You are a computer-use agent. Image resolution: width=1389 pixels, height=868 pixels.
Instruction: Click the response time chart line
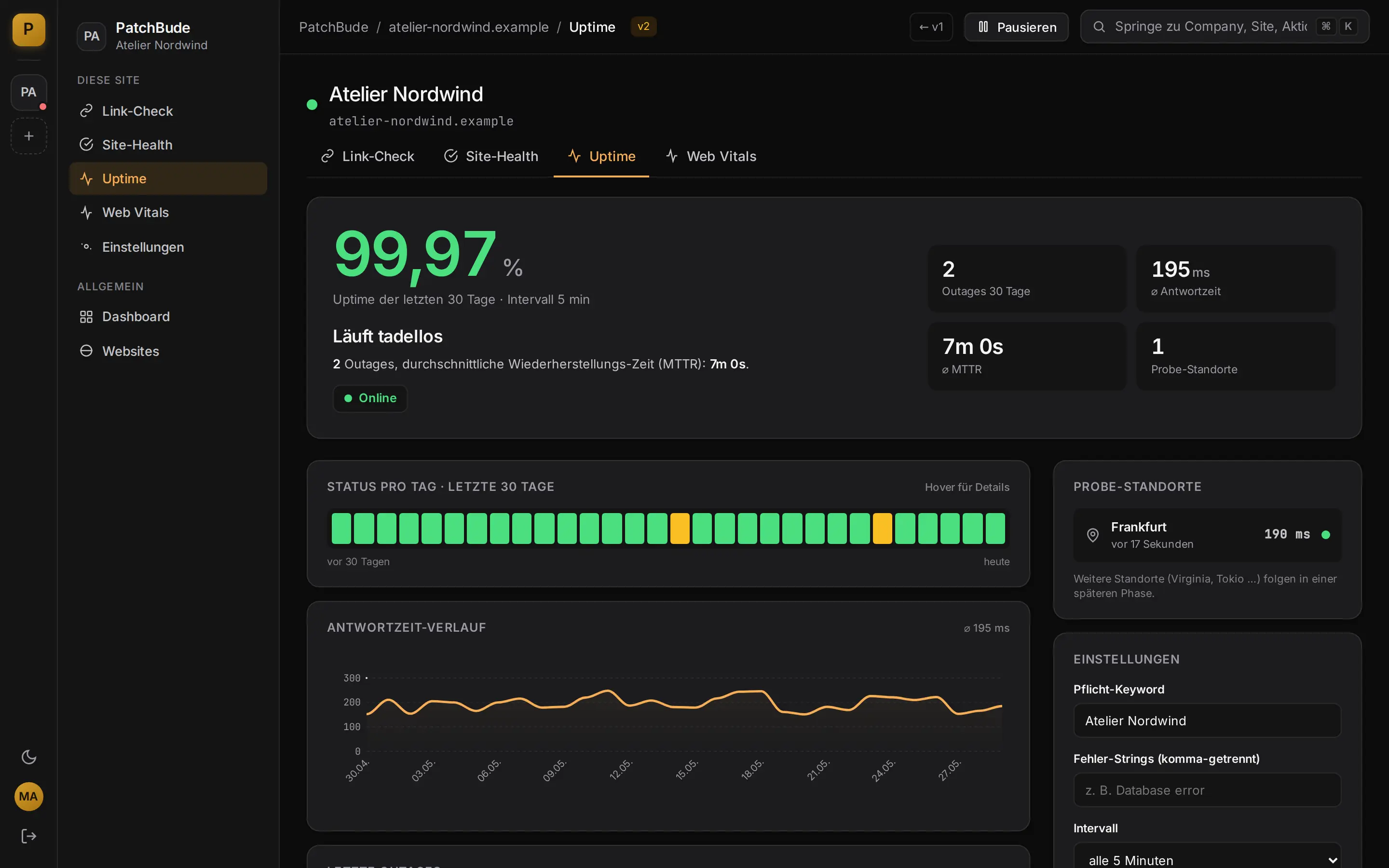click(x=684, y=703)
